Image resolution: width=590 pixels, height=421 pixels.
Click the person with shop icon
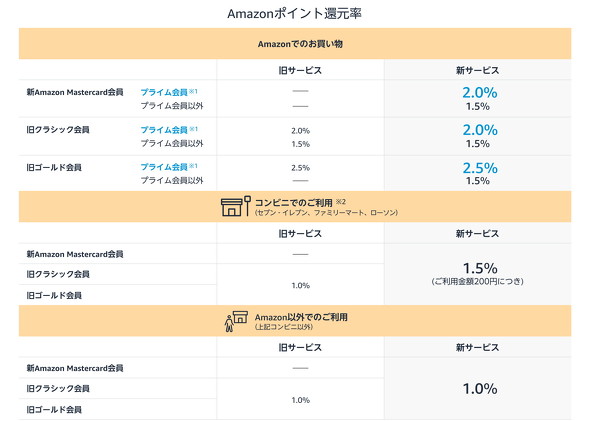click(x=236, y=321)
